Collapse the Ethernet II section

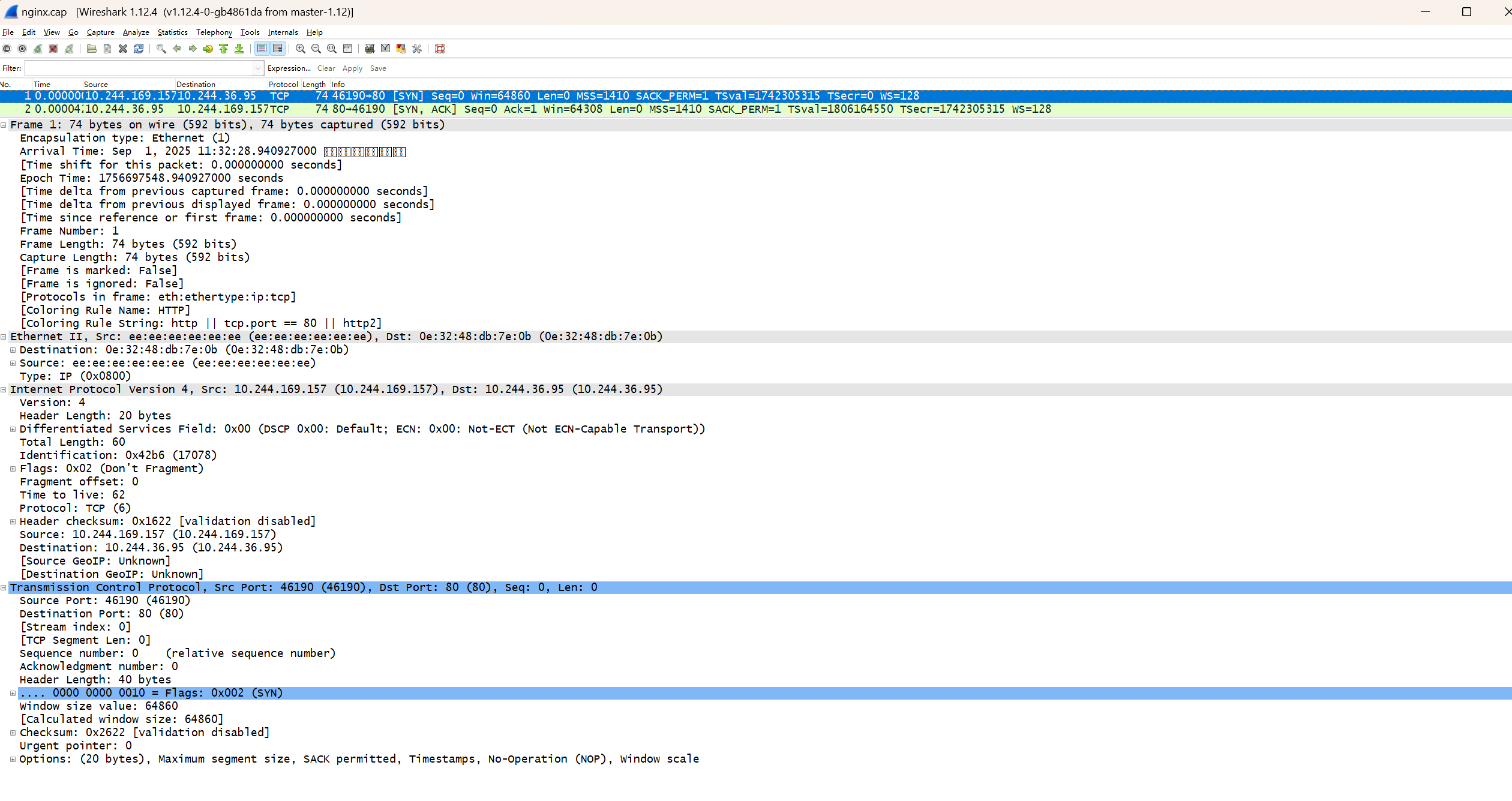(x=4, y=337)
